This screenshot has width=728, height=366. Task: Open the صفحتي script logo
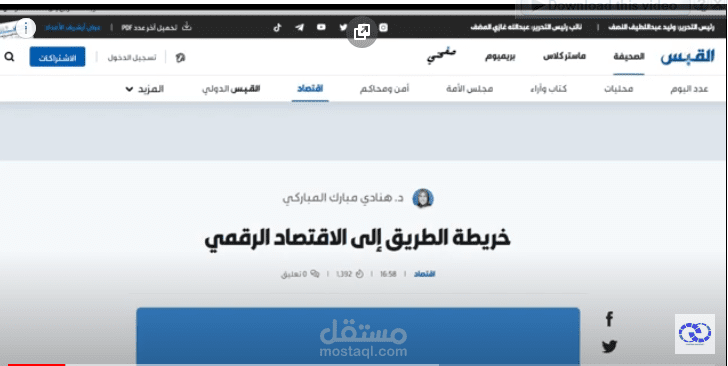point(442,56)
